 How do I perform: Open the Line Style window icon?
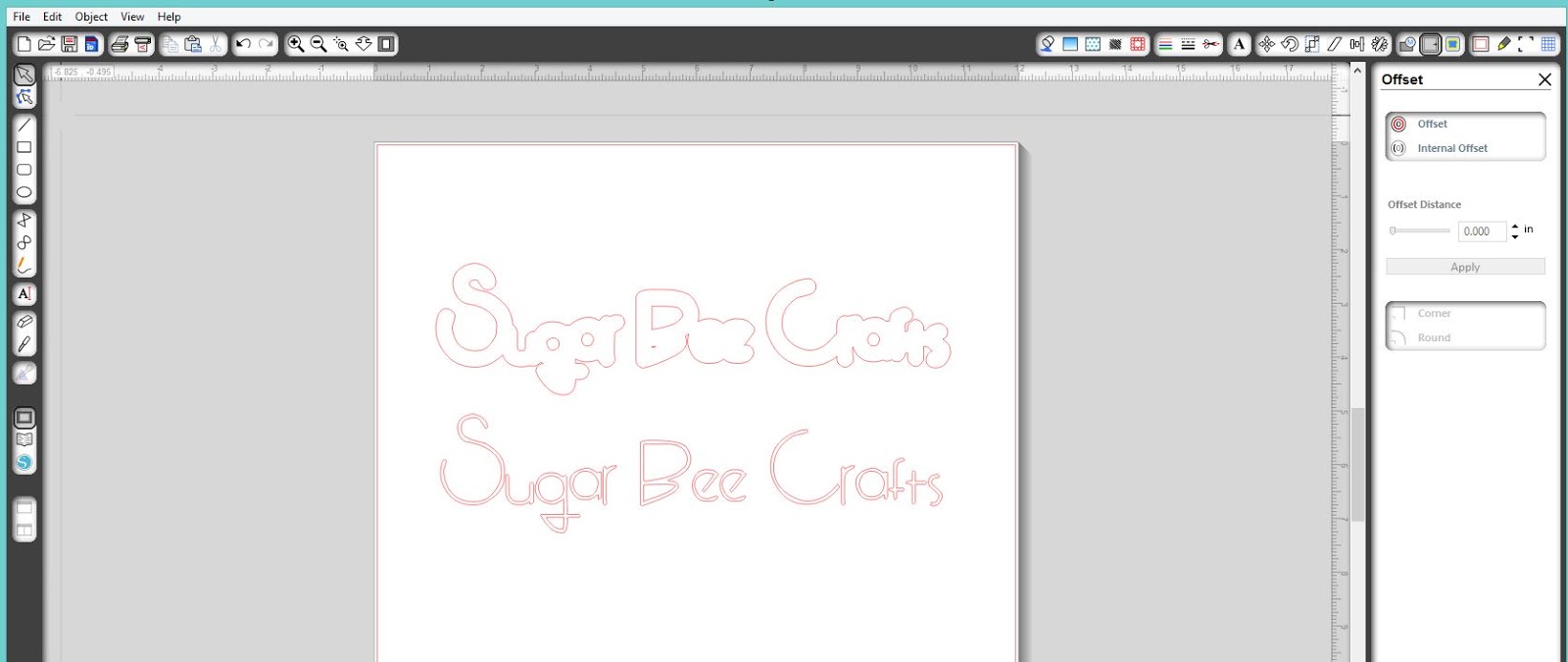pyautogui.click(x=1188, y=44)
